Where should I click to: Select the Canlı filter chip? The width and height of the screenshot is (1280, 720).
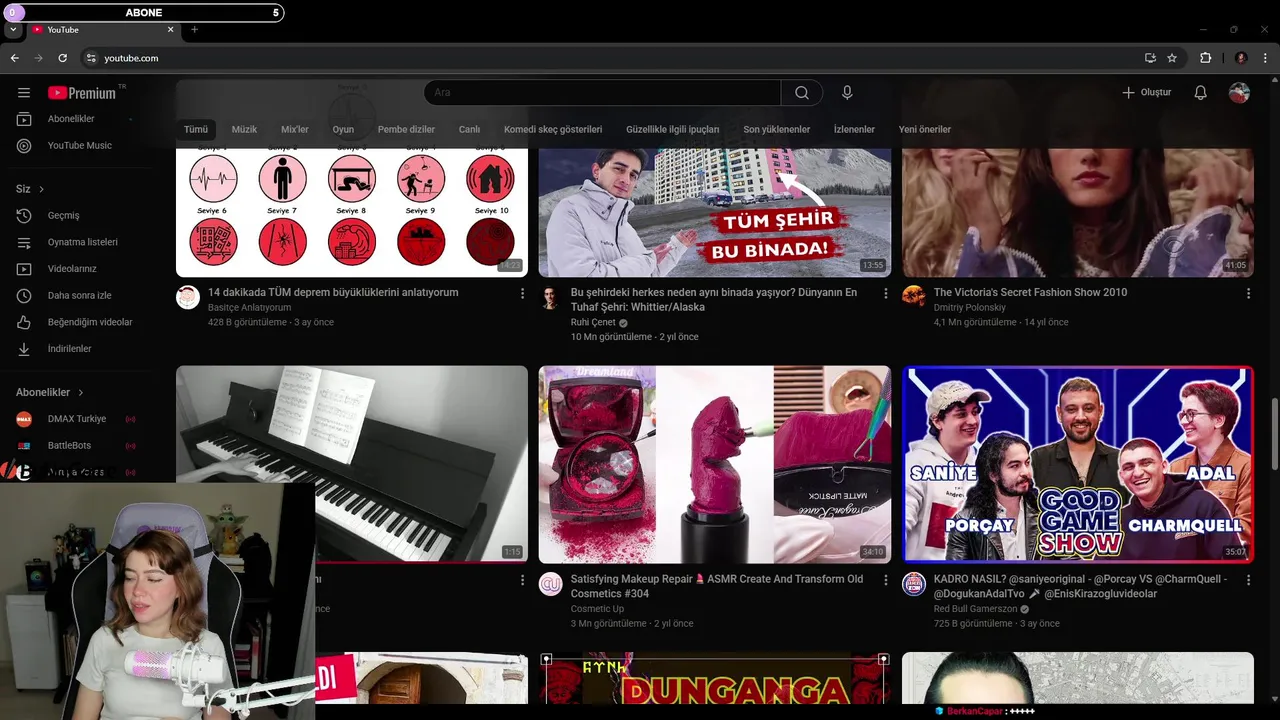(x=469, y=130)
